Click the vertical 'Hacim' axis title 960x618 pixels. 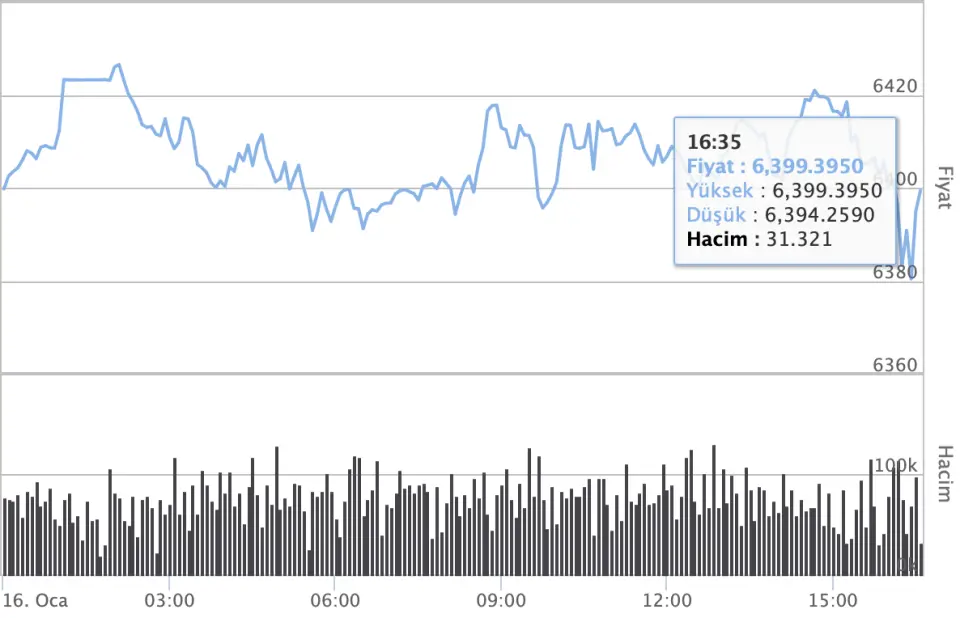941,471
